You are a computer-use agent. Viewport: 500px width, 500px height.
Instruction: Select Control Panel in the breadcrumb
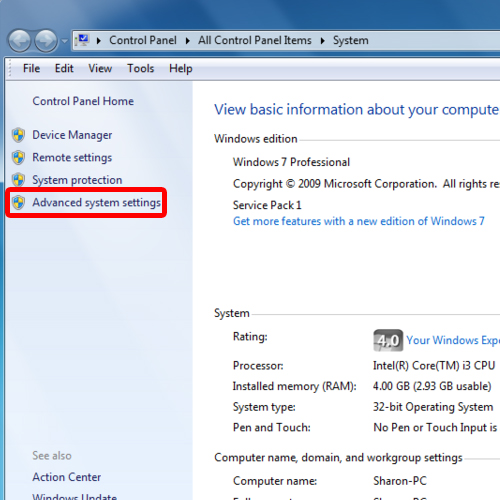143,40
